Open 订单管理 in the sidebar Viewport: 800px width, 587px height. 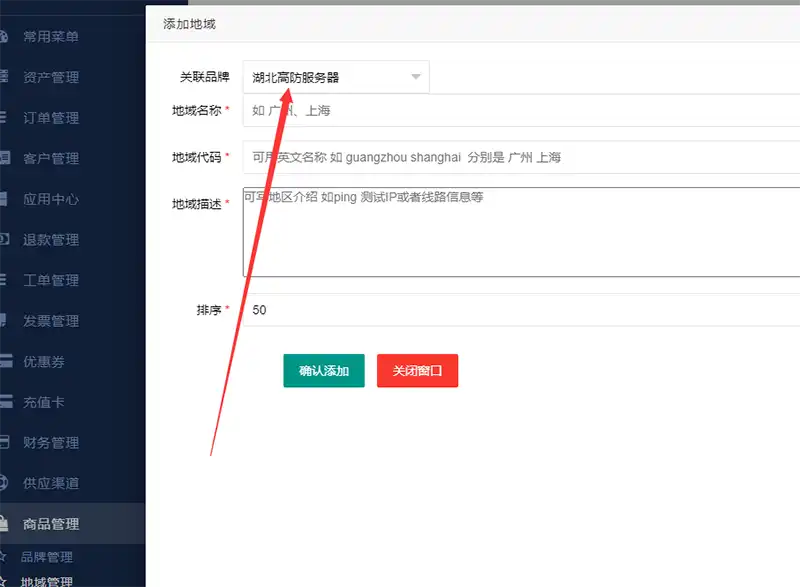click(51, 118)
